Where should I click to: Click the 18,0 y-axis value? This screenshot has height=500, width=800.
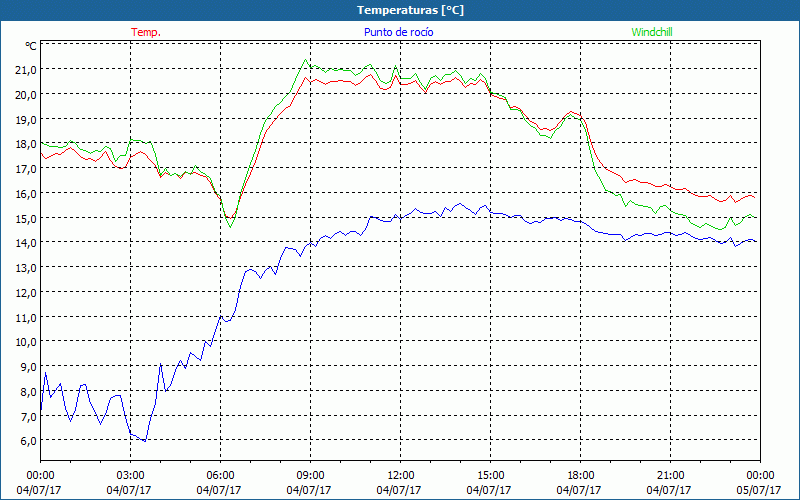26,144
